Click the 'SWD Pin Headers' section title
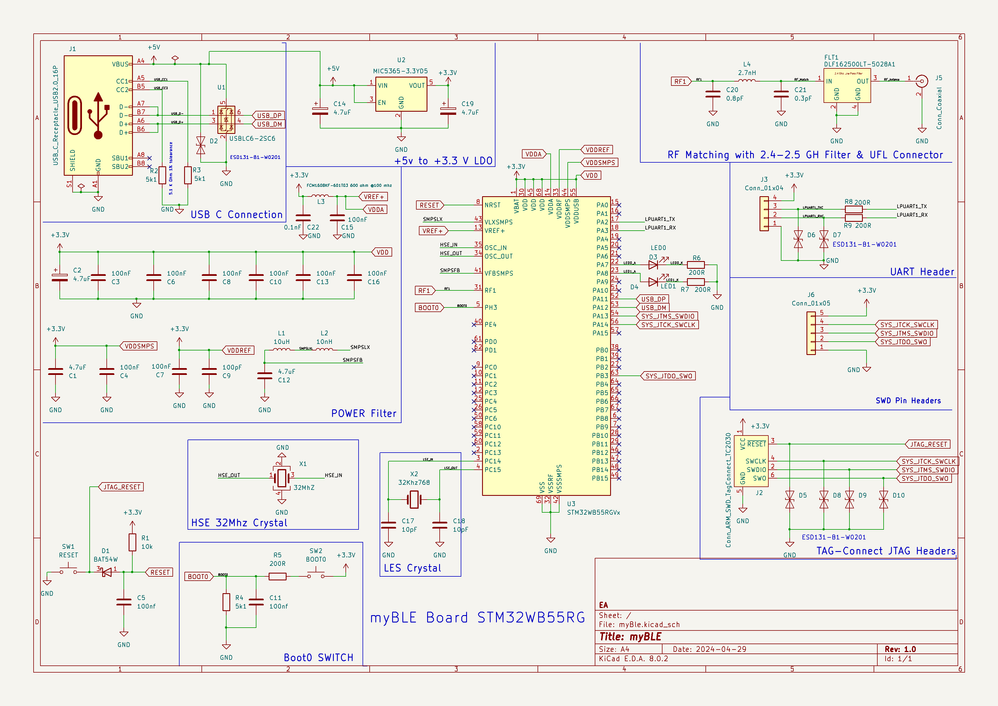The width and height of the screenshot is (998, 706). 908,400
